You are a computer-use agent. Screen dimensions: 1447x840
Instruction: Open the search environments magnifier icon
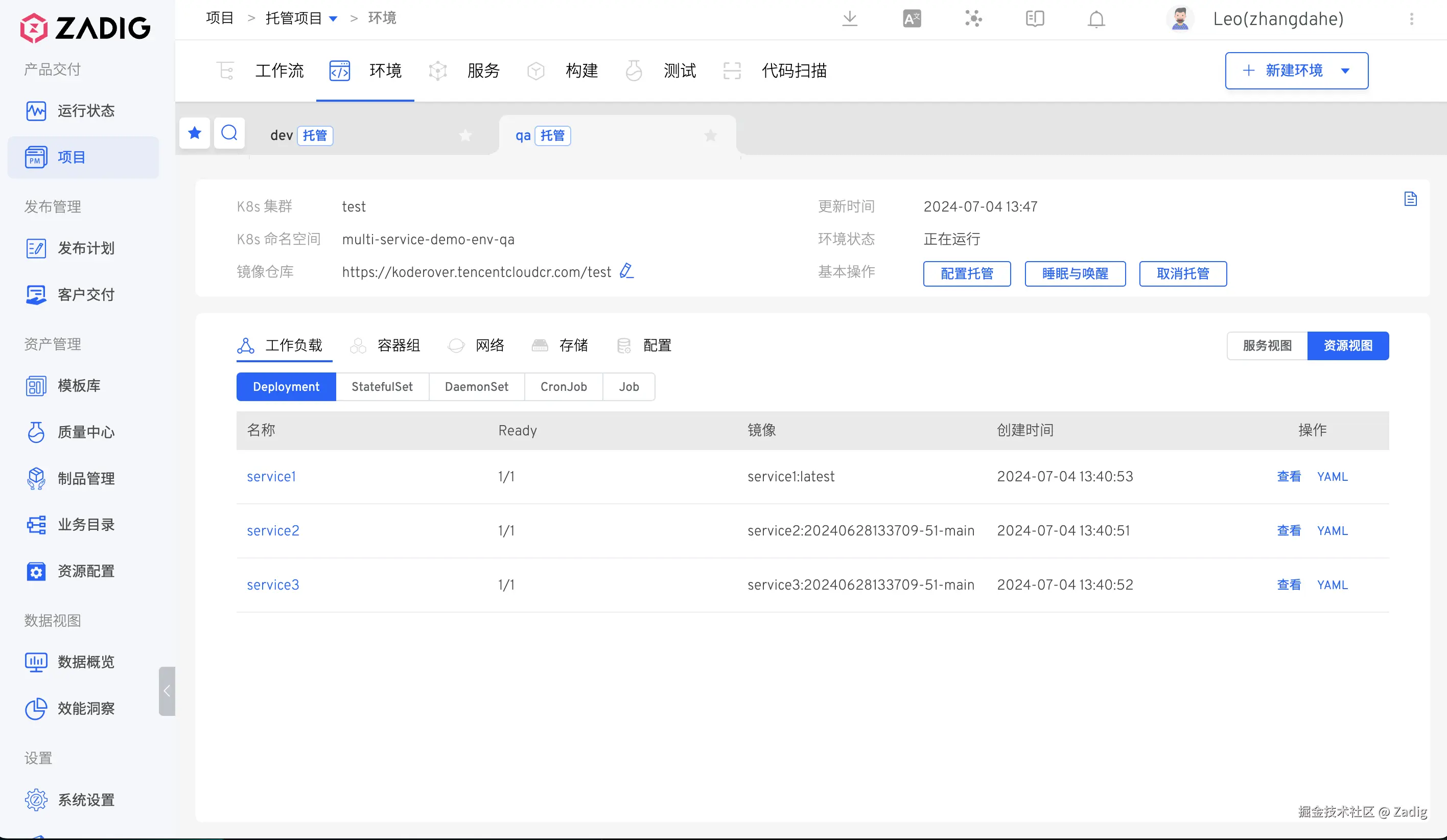point(229,133)
